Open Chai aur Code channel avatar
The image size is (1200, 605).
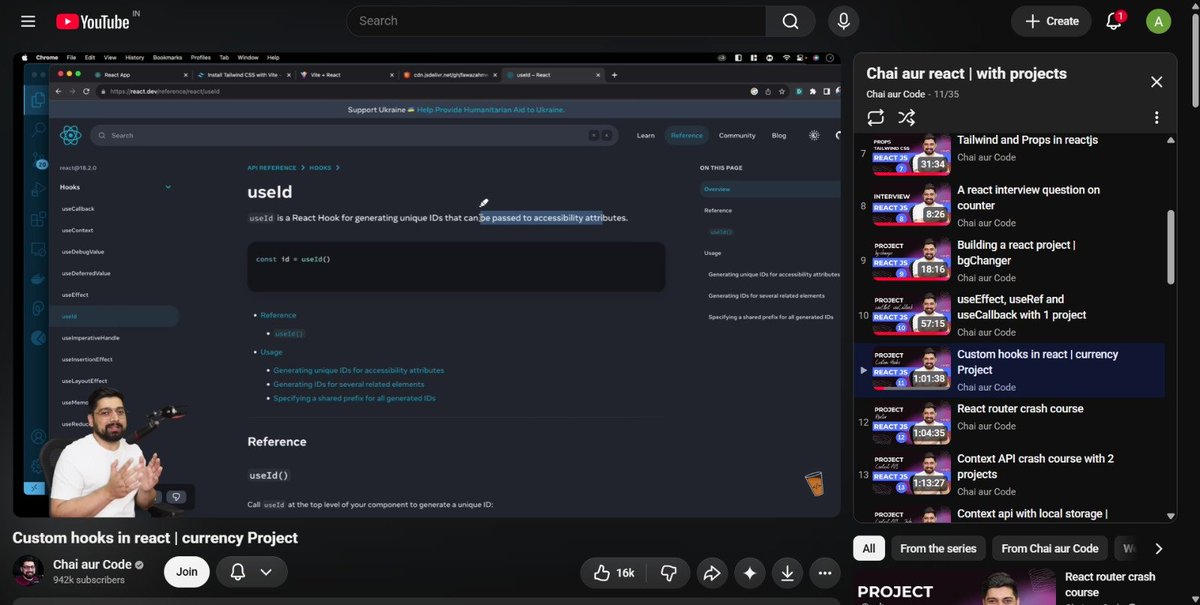29,572
